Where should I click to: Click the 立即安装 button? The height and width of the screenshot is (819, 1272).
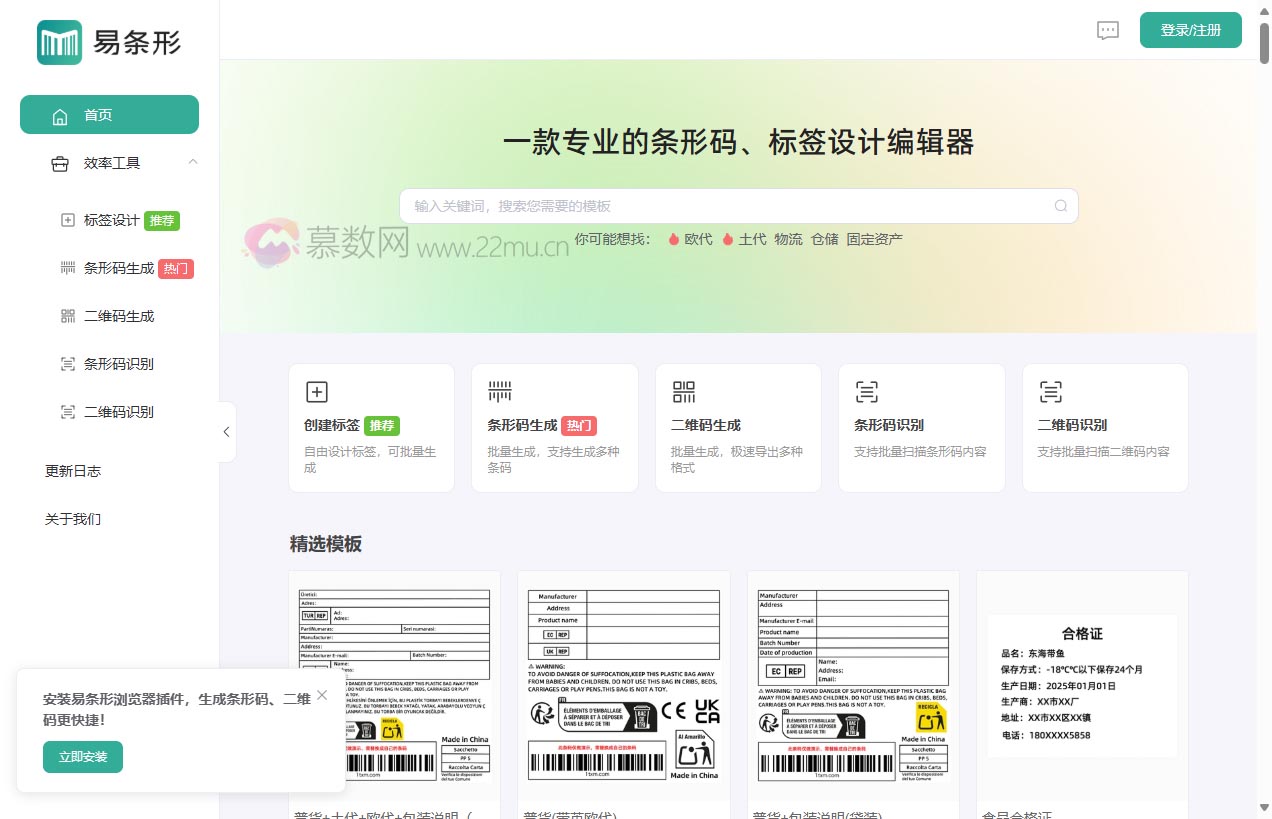tap(82, 757)
